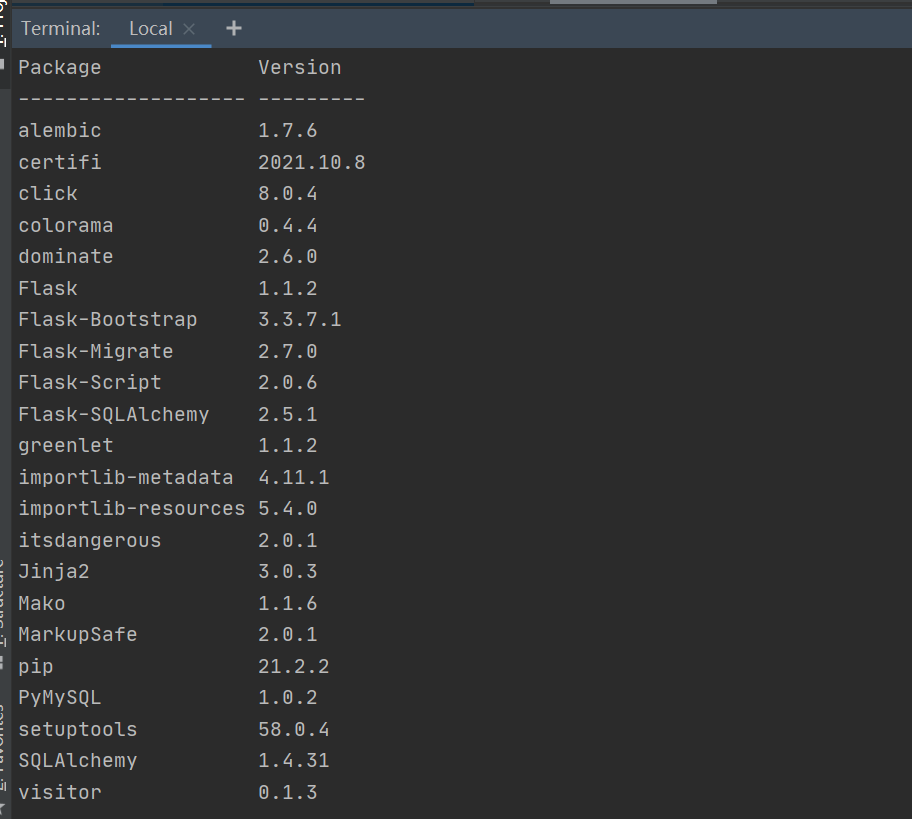Screen dimensions: 912x819
Task: Click the Flask-Migrate package name
Action: tap(96, 351)
